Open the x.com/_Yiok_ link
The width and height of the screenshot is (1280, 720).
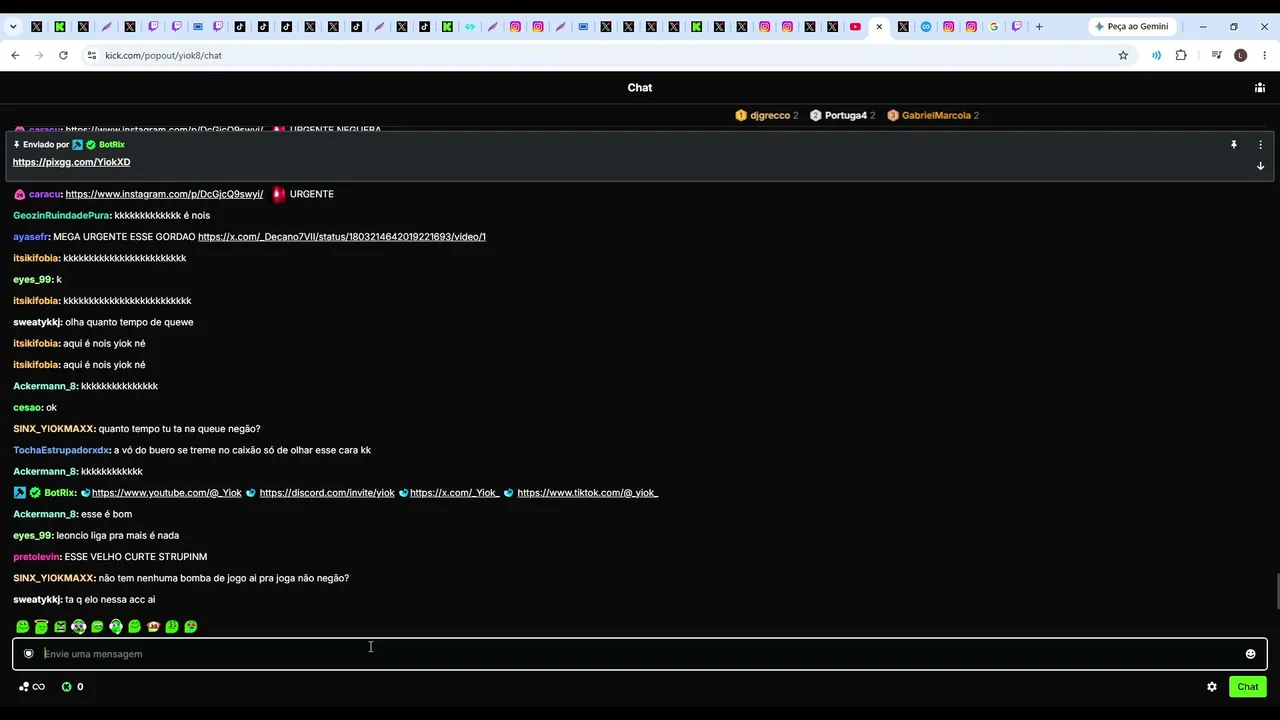454,493
